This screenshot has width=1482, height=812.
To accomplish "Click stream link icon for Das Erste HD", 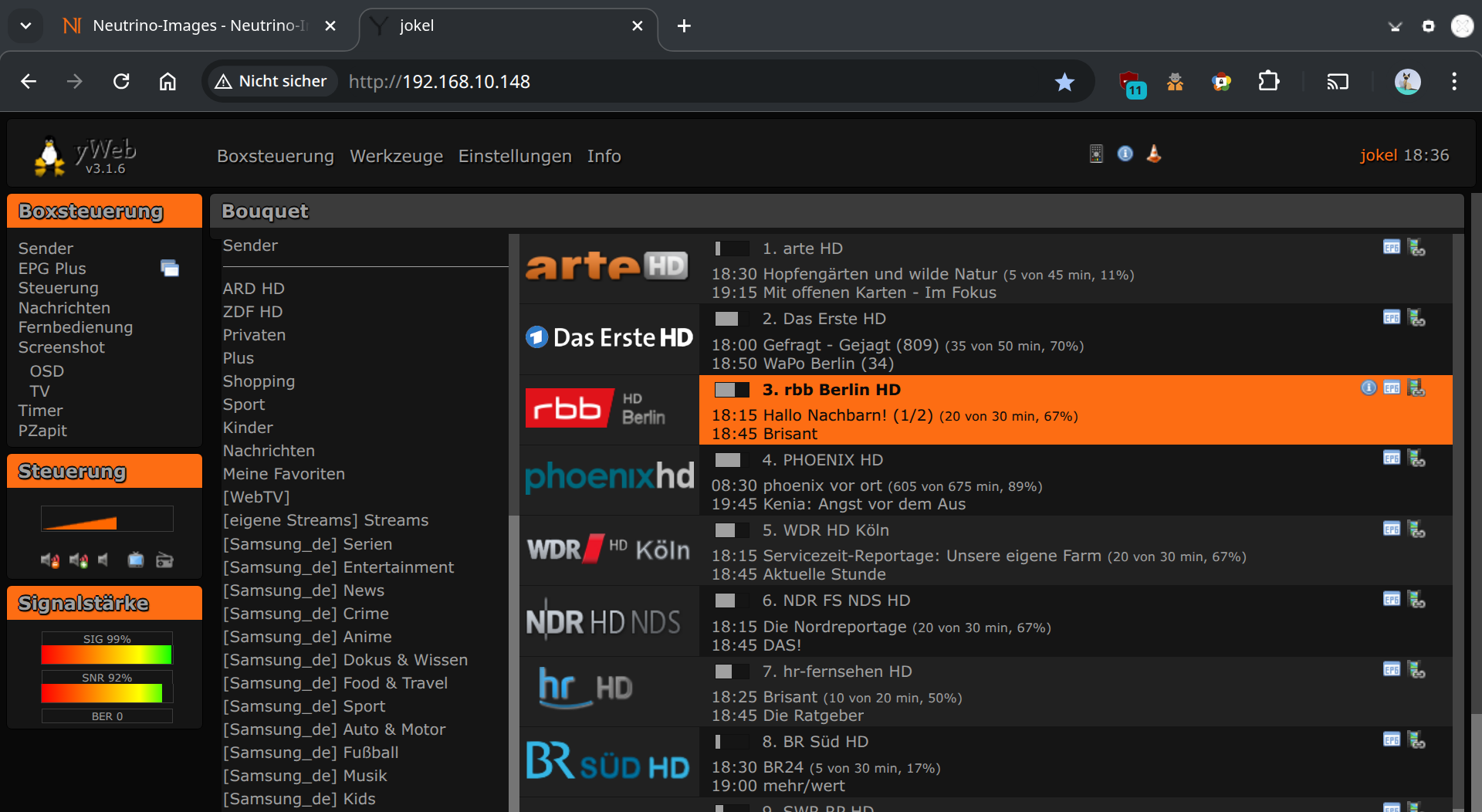I will (1416, 318).
